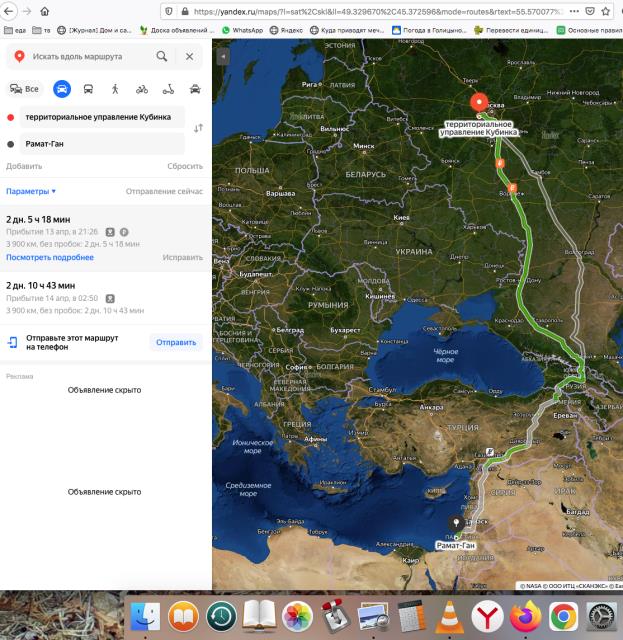
Task: Open 'Отправление сейчас' departure time selector
Action: [x=164, y=191]
